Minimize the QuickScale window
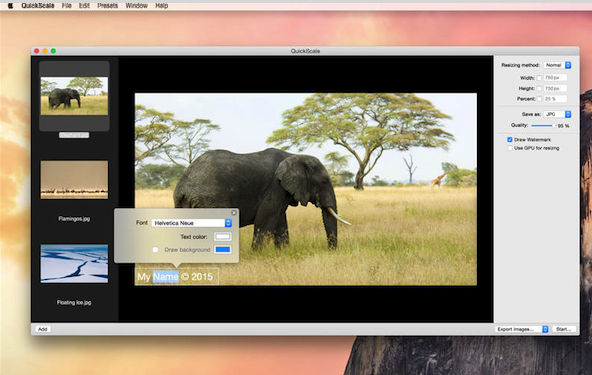This screenshot has height=375, width=592. coord(45,51)
